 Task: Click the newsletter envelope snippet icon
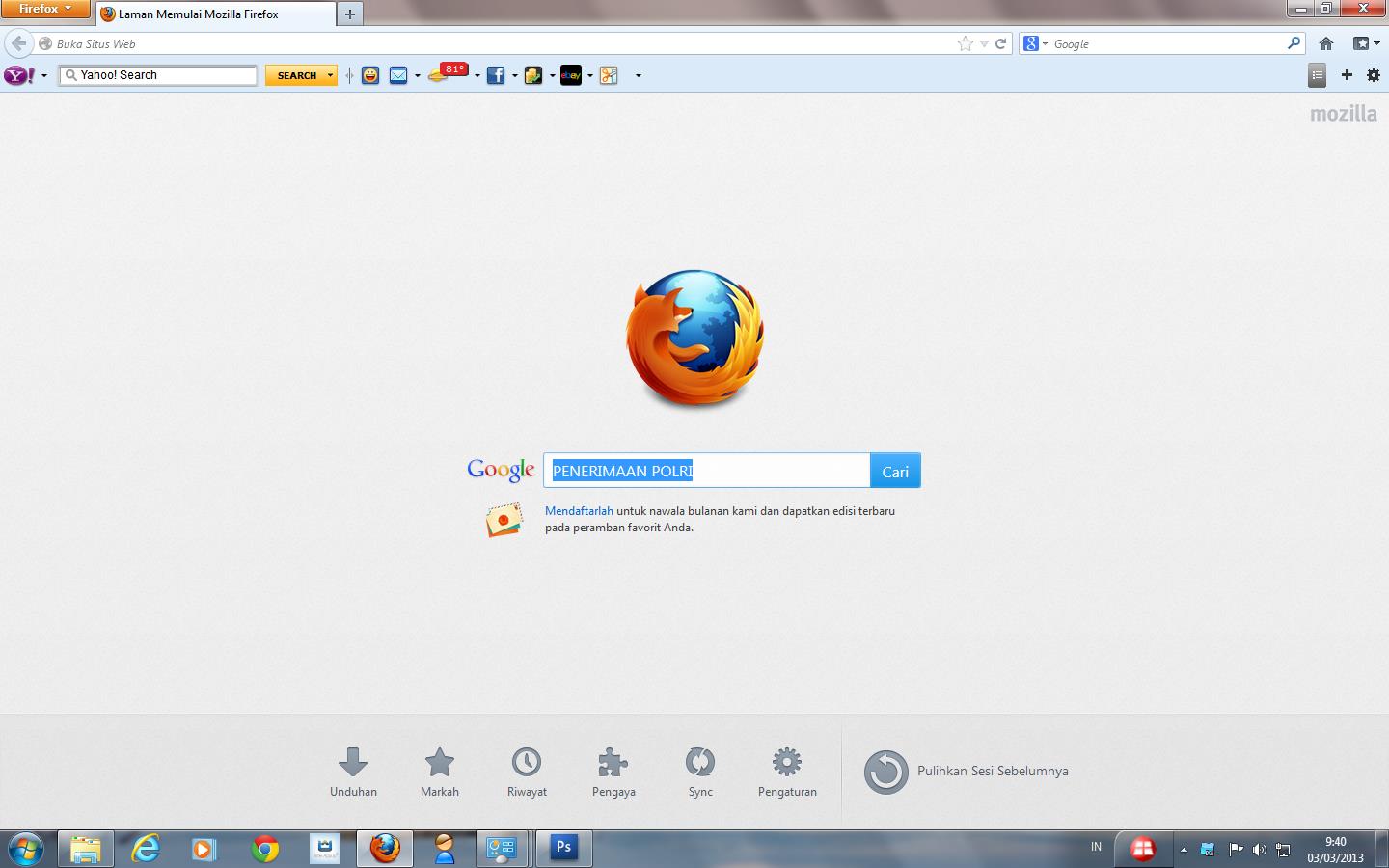click(504, 519)
